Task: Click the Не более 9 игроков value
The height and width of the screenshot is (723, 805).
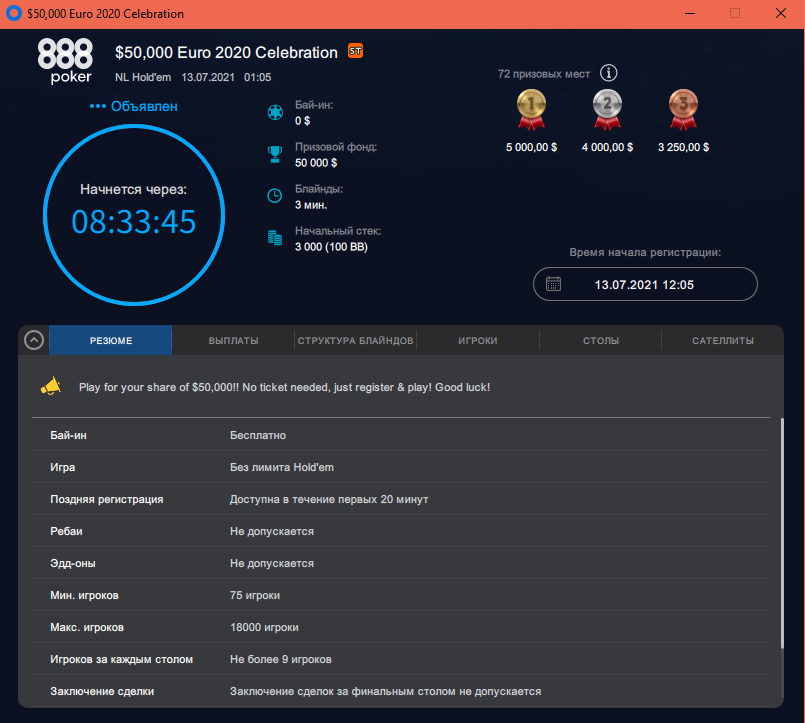Action: 281,659
